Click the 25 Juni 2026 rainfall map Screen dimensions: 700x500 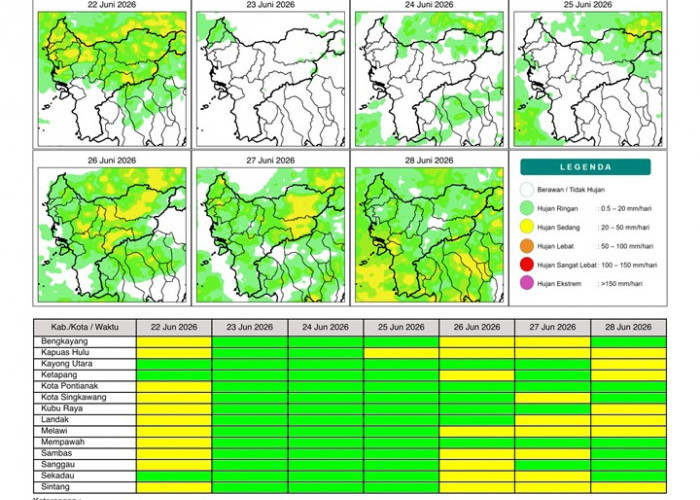click(x=588, y=79)
